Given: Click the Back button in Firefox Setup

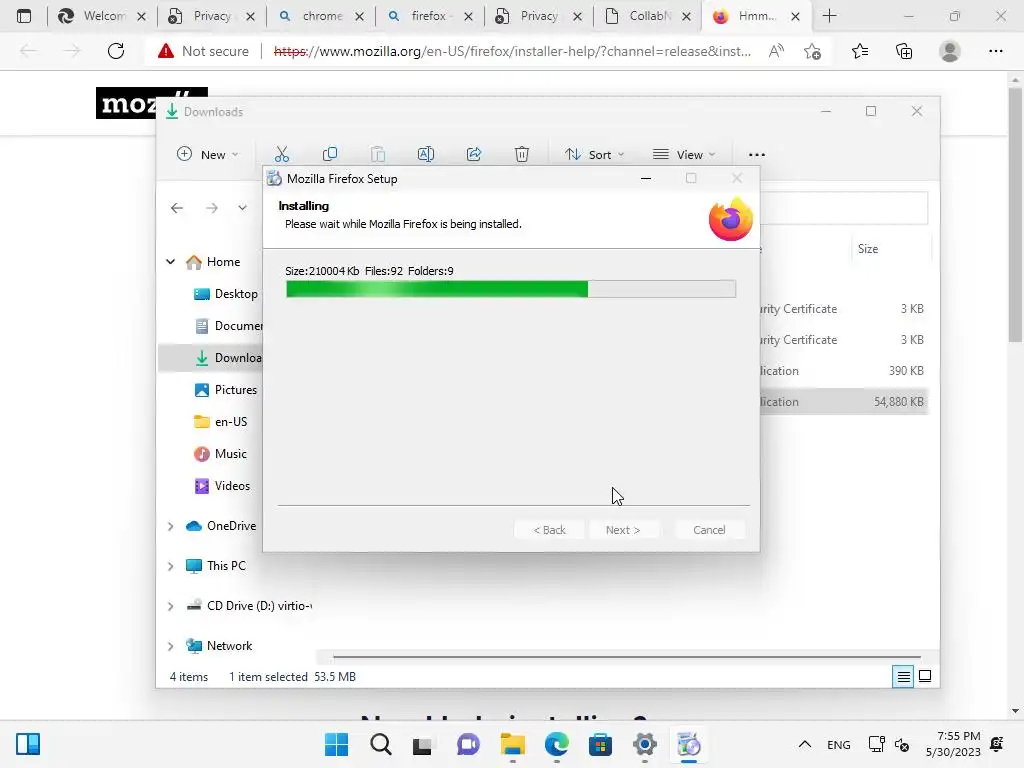Looking at the screenshot, I should tap(549, 530).
